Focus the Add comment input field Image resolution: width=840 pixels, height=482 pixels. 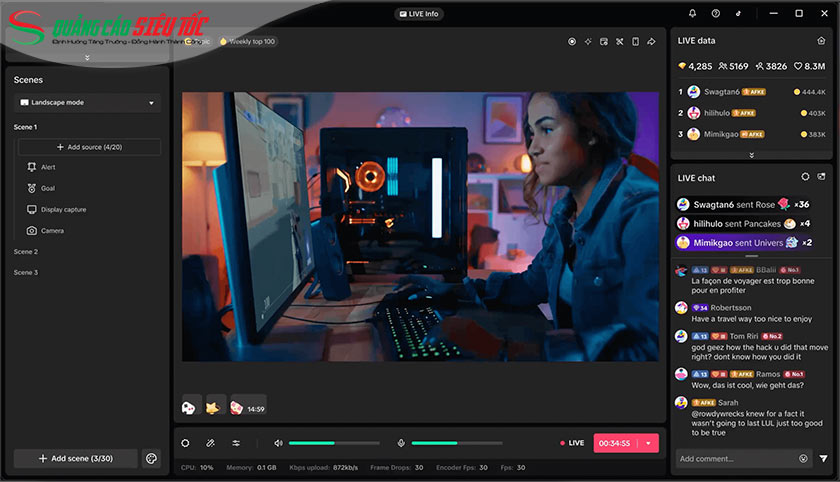[737, 458]
